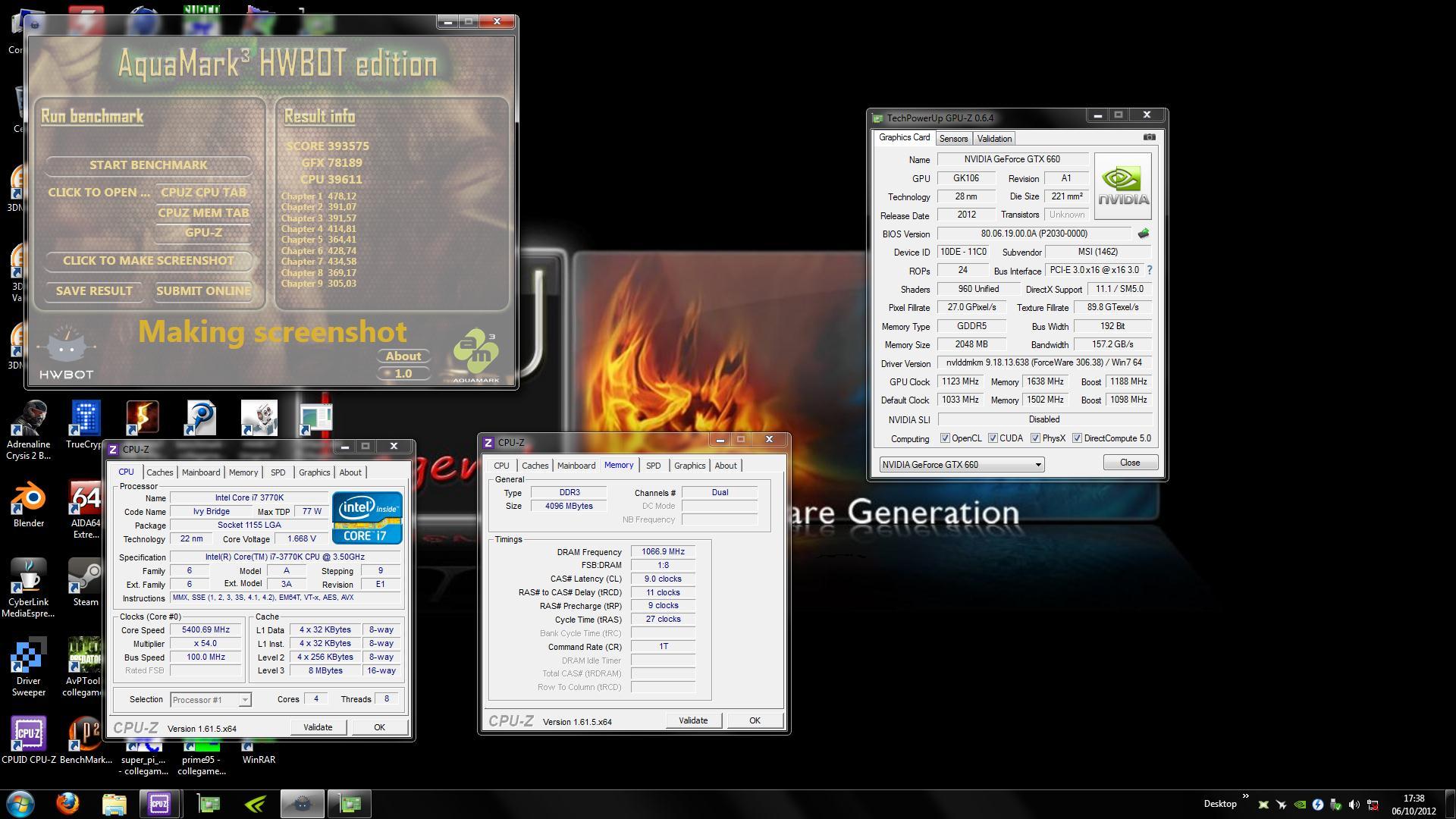The width and height of the screenshot is (1456, 819).
Task: Open the AvPTool Predator desktop icon
Action: pyautogui.click(x=83, y=667)
